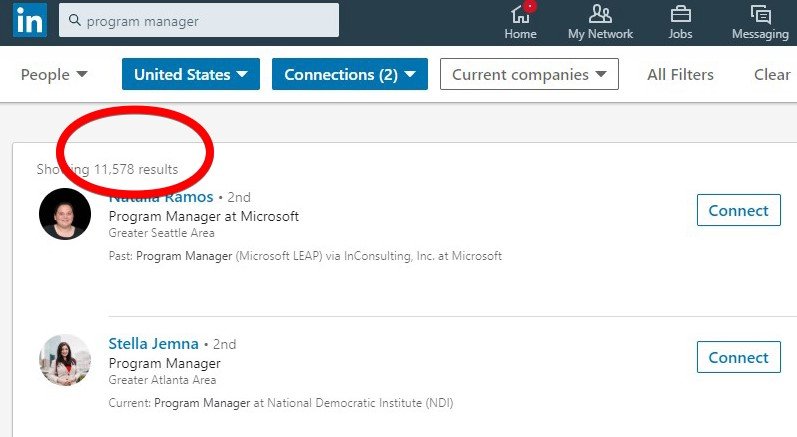Viewport: 797px width, 437px height.
Task: Select the 'Greater Seattle Area' location text
Action: point(162,233)
